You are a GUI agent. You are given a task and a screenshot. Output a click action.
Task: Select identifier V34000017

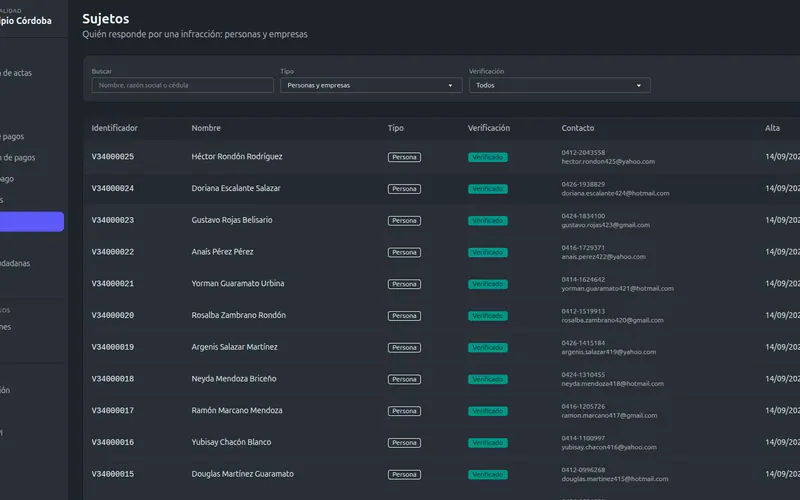(x=113, y=410)
